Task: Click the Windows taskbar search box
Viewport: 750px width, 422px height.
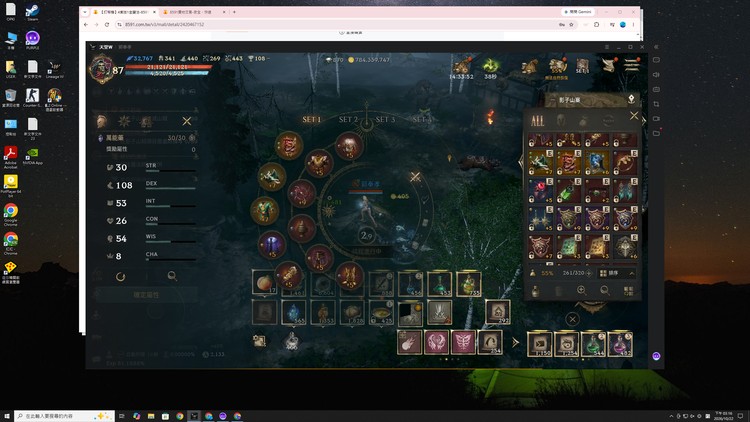Action: click(x=65, y=416)
